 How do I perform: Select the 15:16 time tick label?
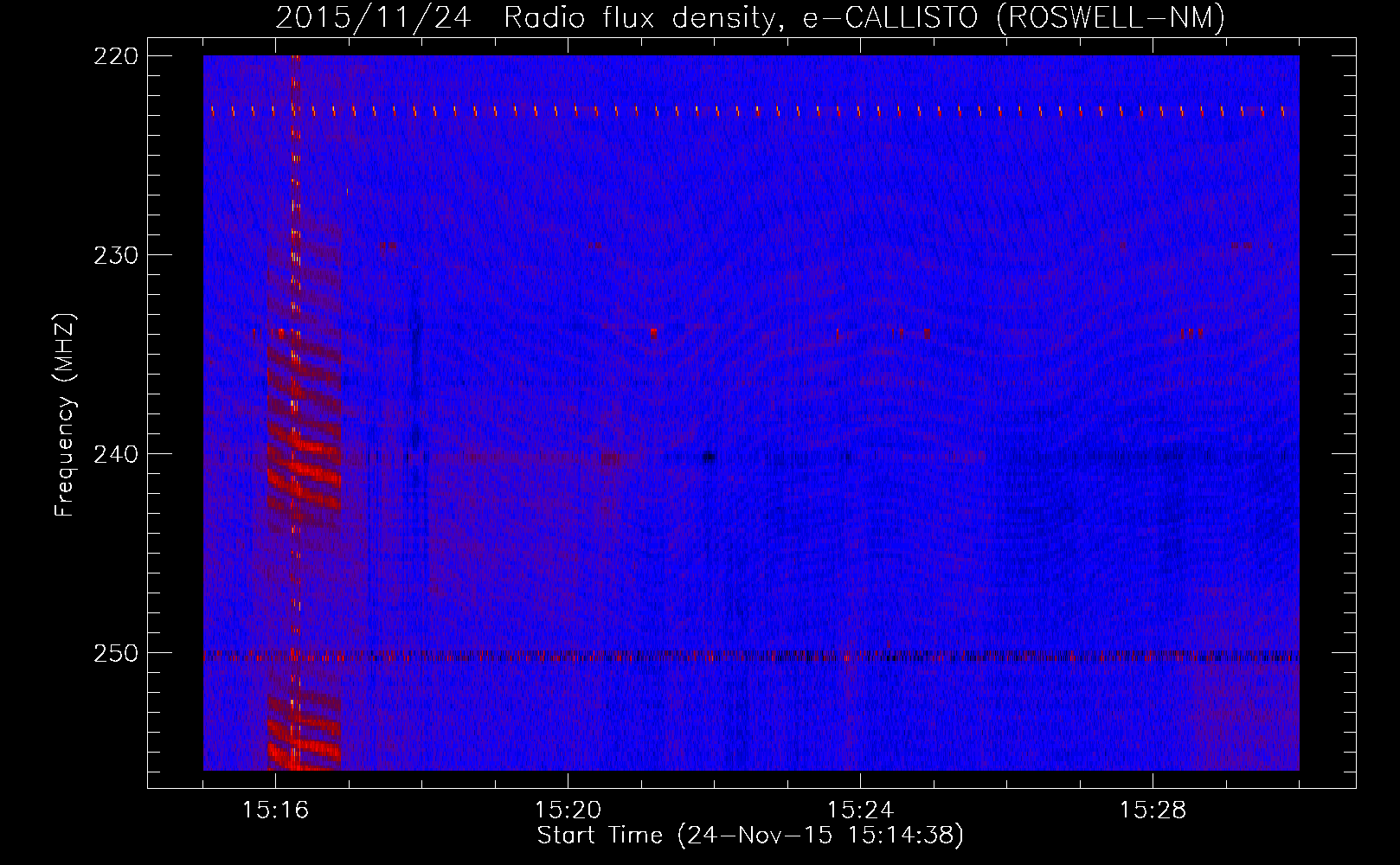pos(275,810)
